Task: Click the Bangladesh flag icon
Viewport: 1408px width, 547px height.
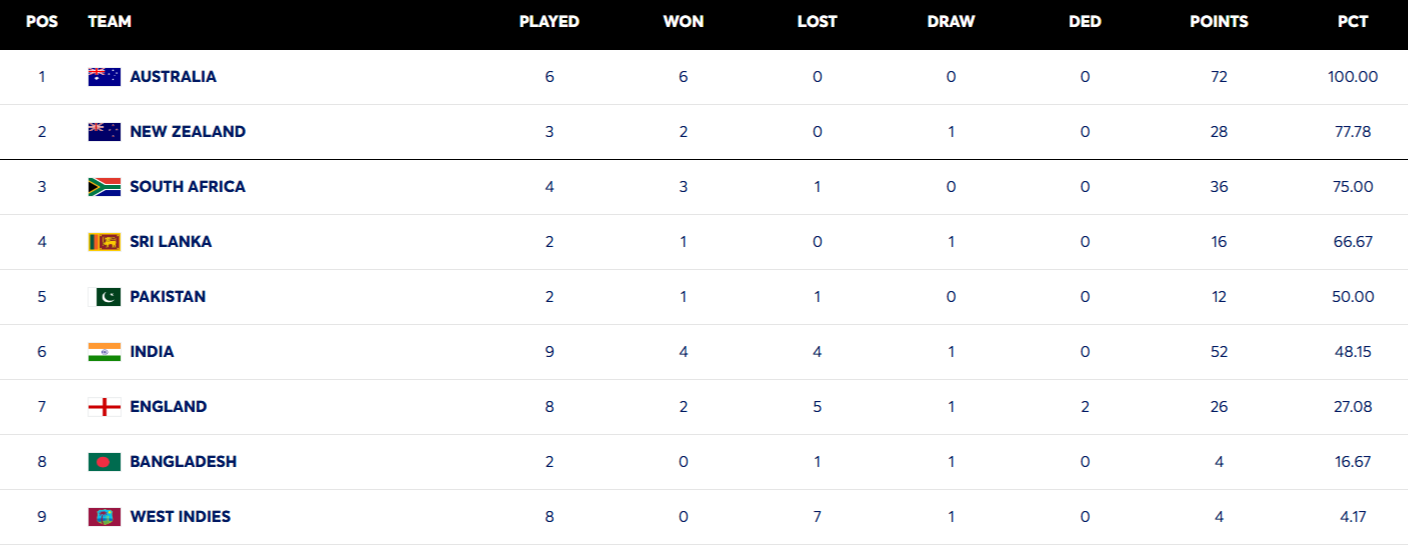Action: [104, 462]
